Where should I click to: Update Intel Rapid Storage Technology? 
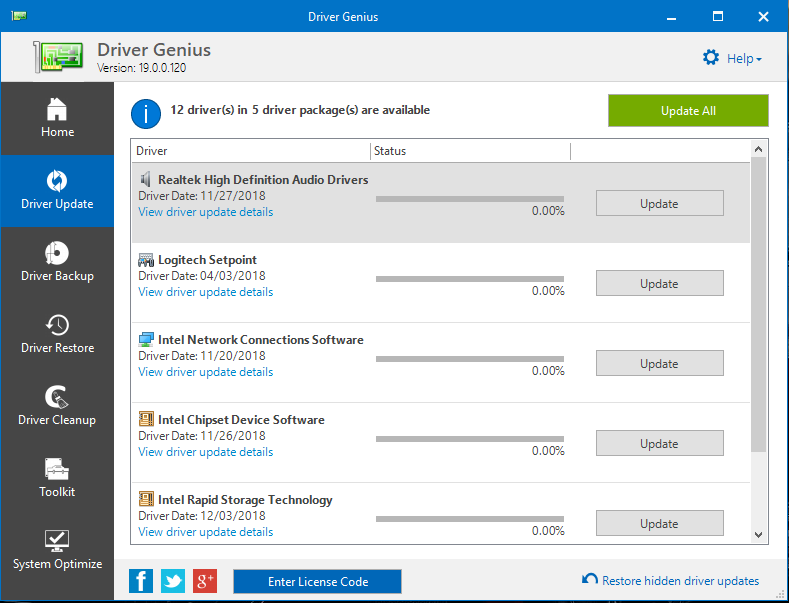click(x=660, y=523)
